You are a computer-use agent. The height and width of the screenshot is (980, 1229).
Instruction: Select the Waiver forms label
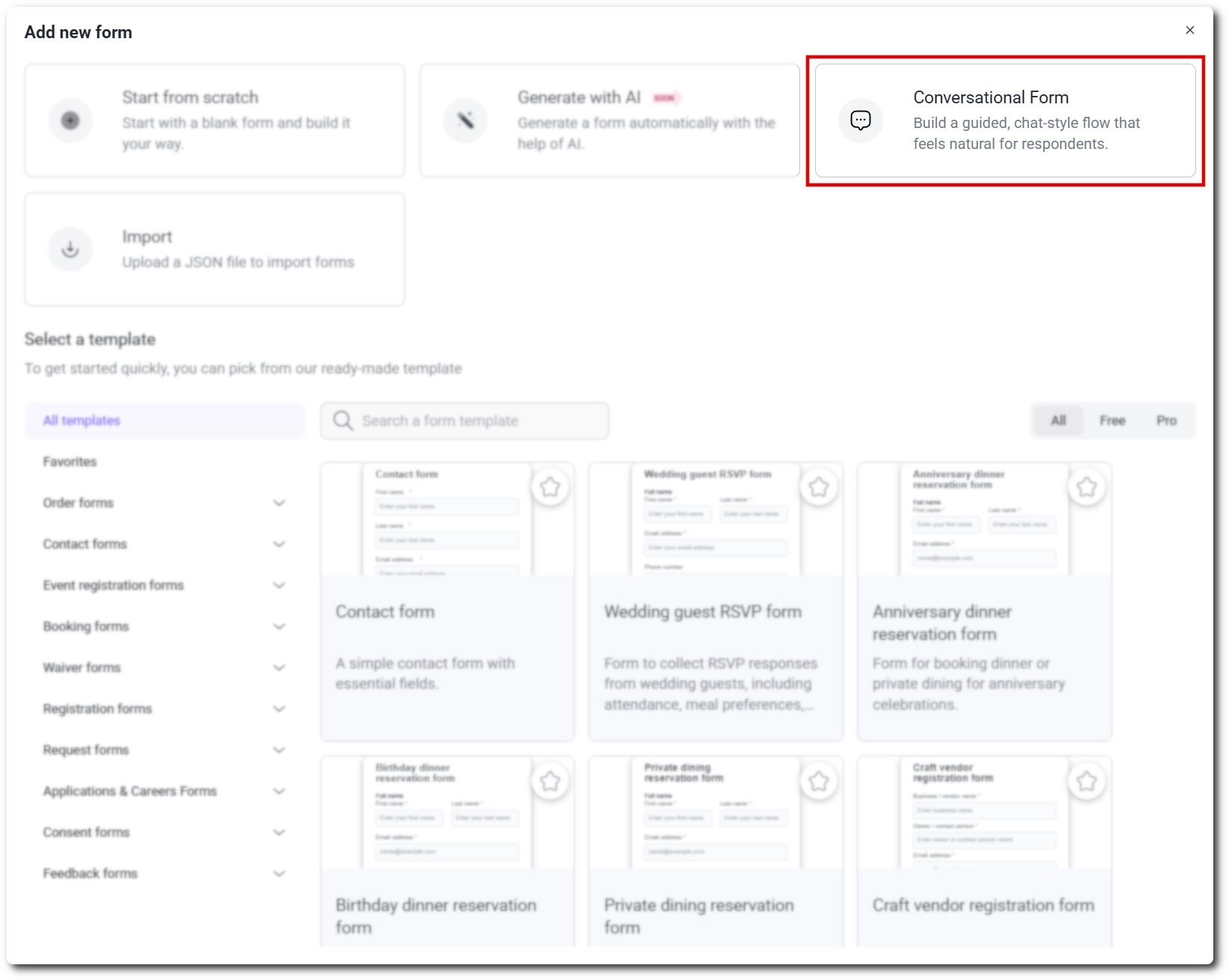82,668
